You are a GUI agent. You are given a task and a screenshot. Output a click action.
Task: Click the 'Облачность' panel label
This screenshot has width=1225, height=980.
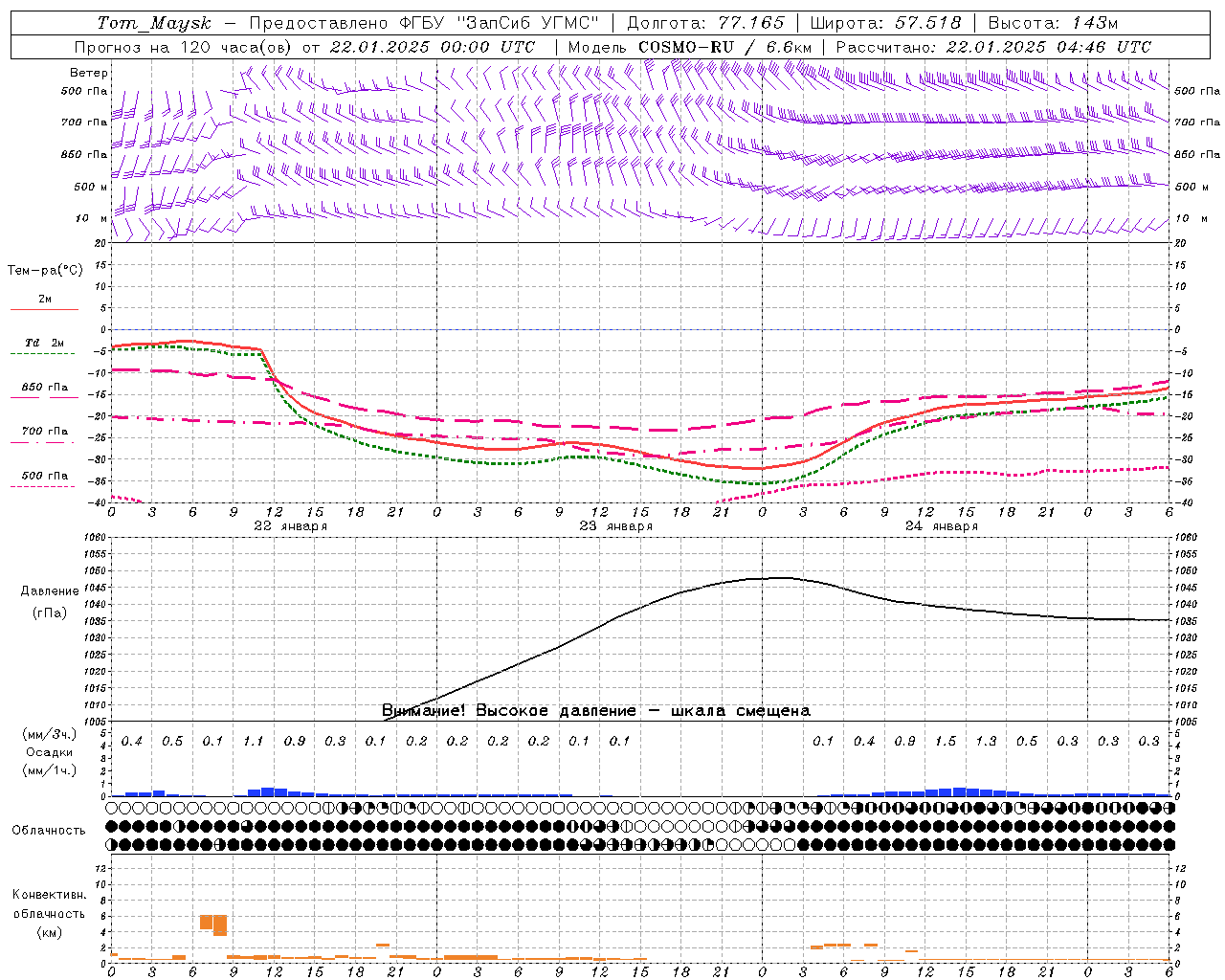[x=49, y=830]
